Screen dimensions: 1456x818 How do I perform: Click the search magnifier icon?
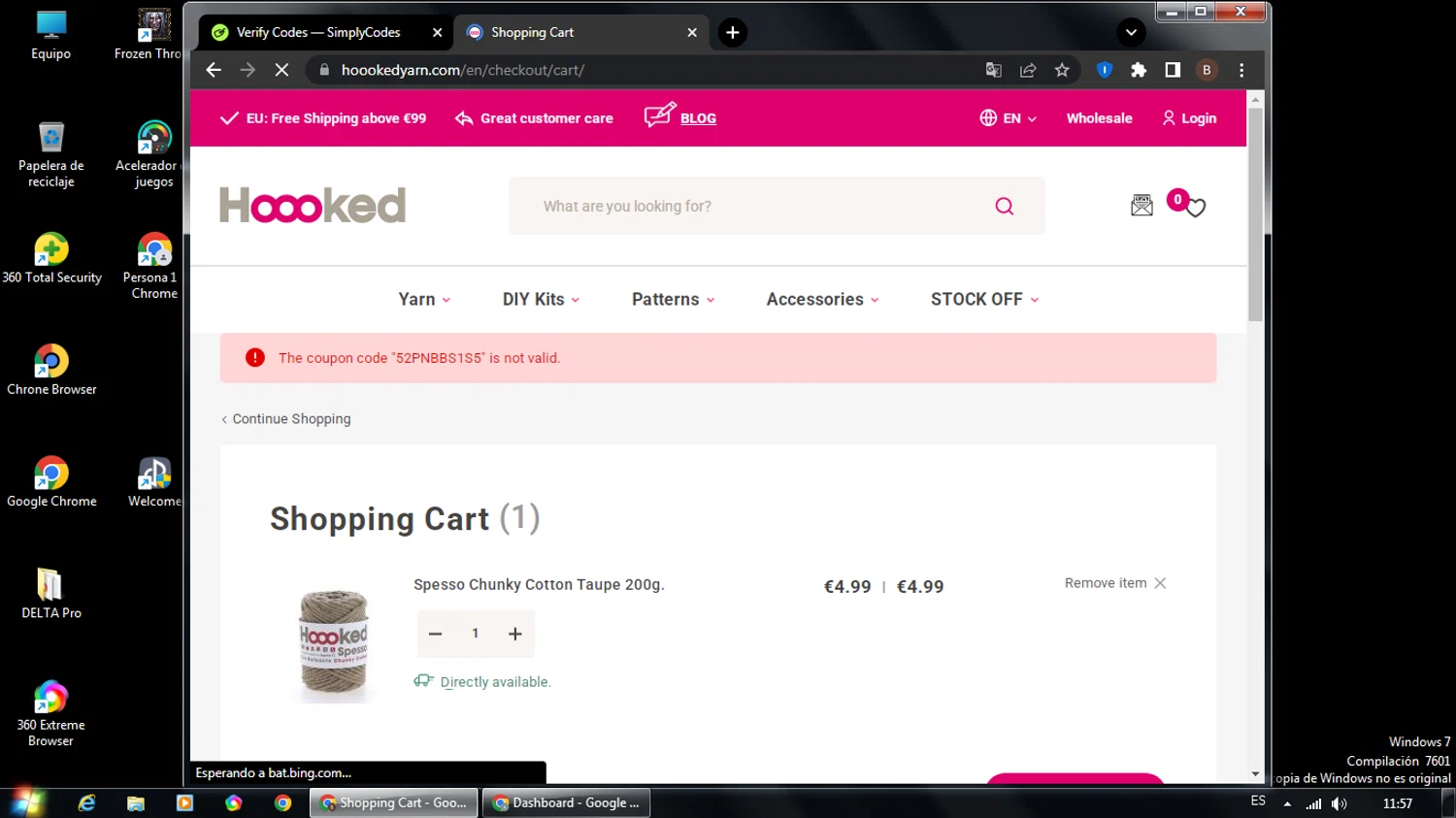point(1005,206)
